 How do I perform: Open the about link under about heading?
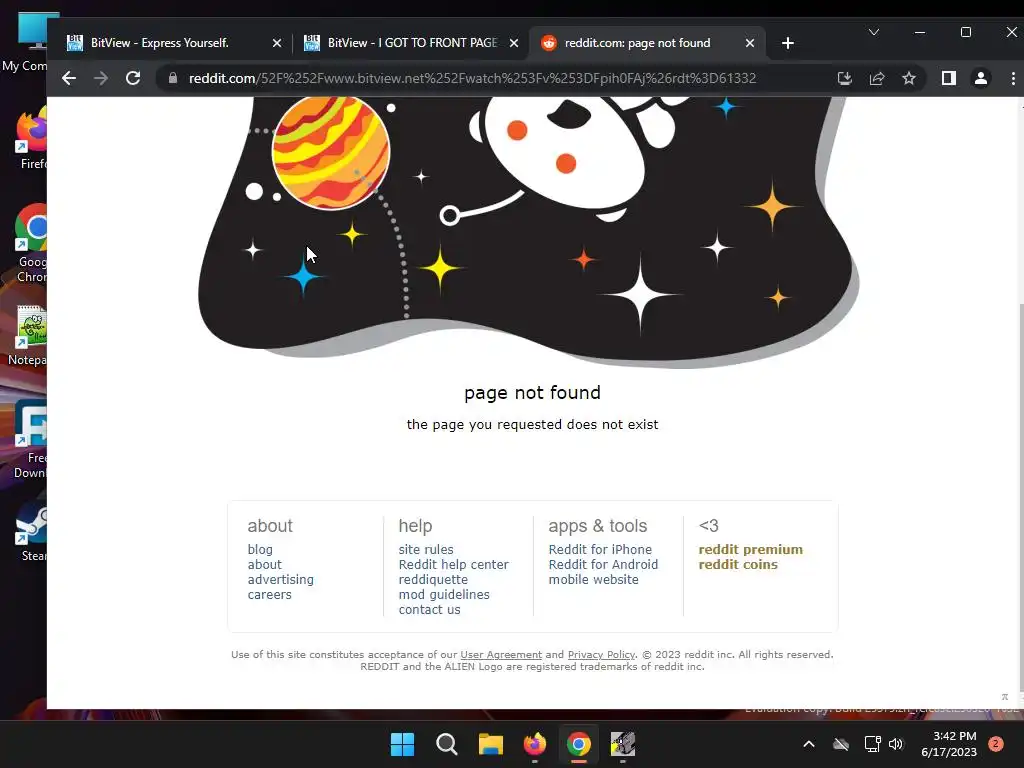[x=264, y=564]
